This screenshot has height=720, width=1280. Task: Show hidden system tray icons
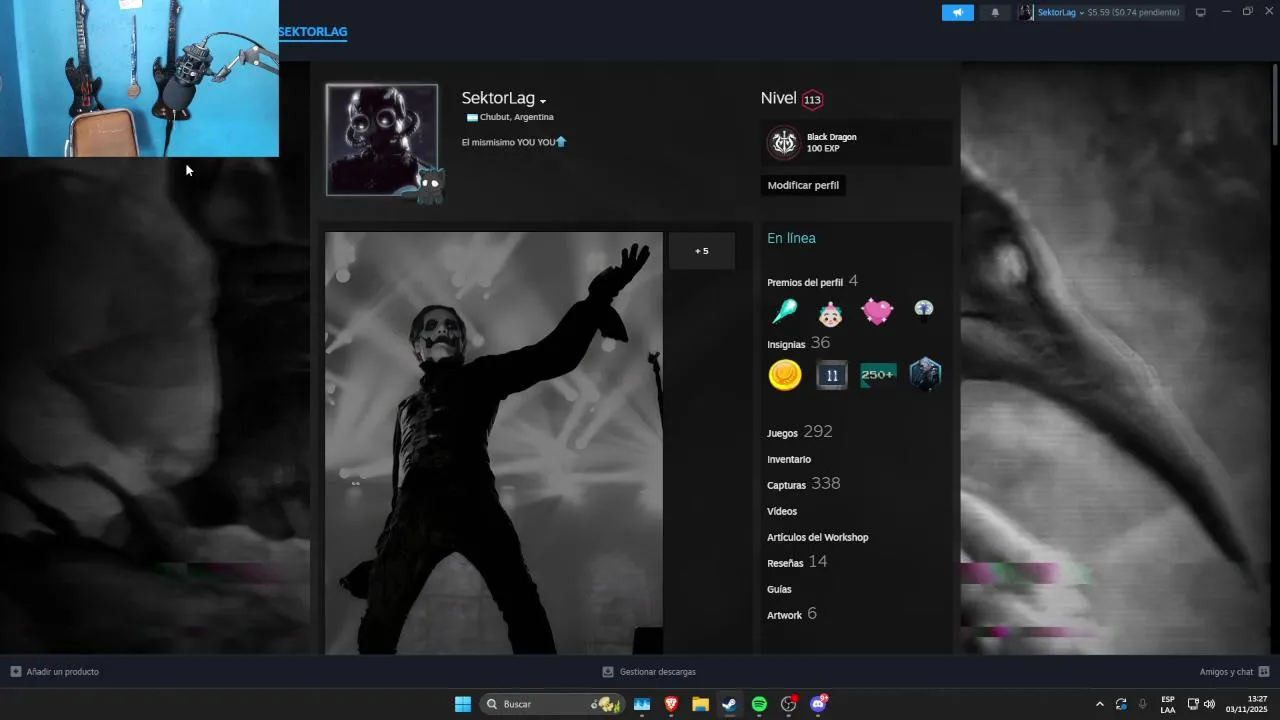(1100, 704)
